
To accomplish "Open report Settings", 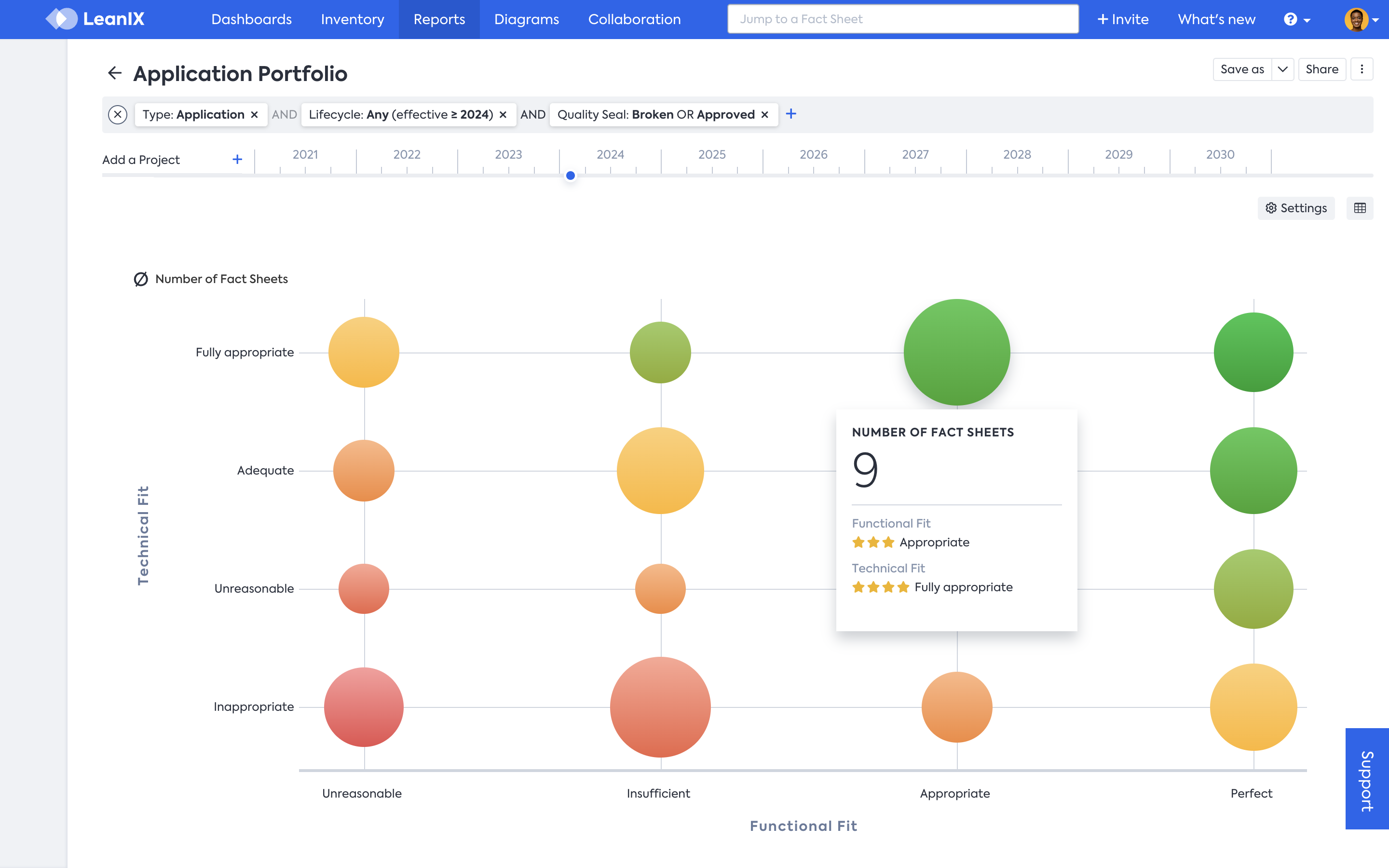I will 1296,208.
